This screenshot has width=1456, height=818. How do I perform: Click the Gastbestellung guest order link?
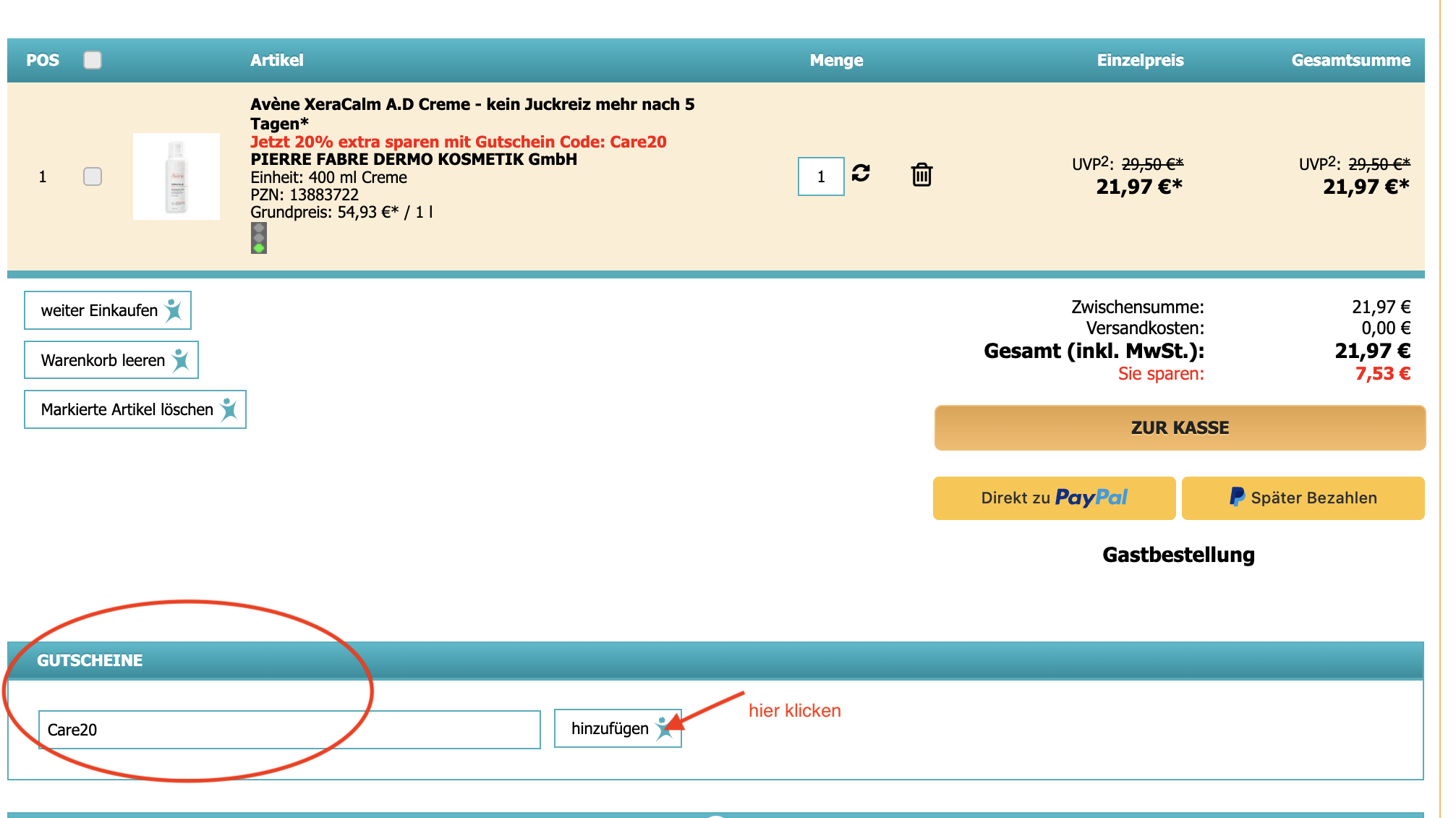point(1178,555)
